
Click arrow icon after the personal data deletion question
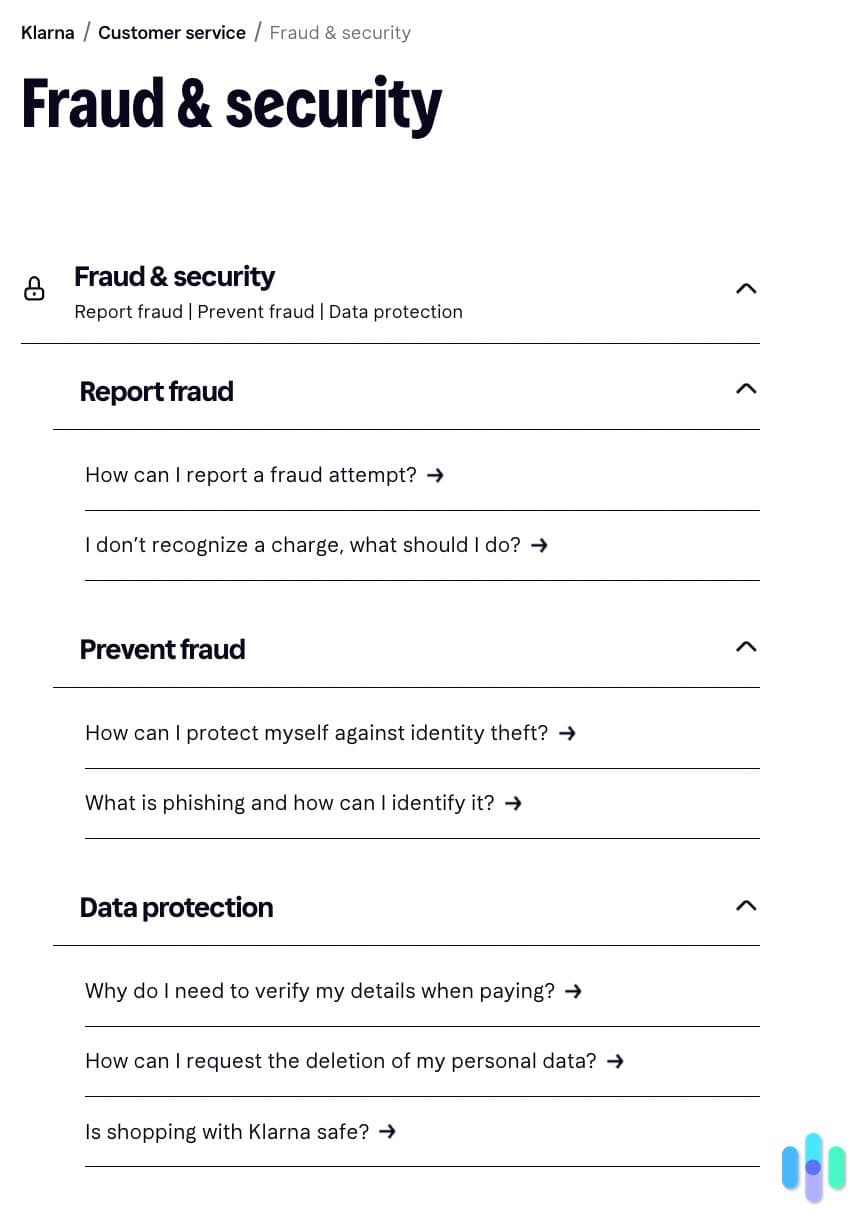click(616, 1061)
